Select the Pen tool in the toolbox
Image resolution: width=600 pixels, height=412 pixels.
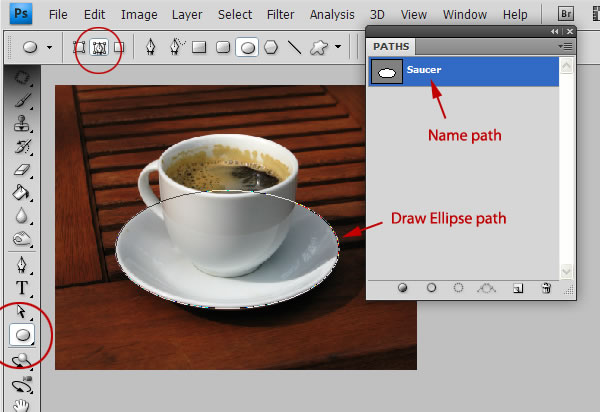click(21, 265)
